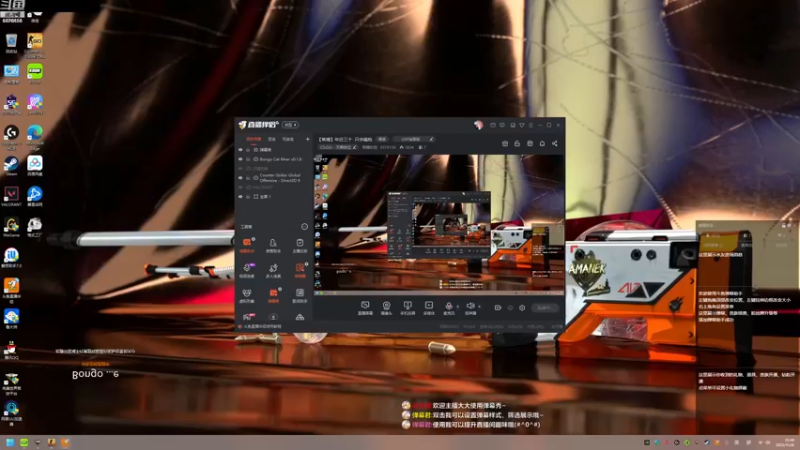
Task: Open the 虚拟形象 bear-face tool in toolbox
Action: [247, 295]
